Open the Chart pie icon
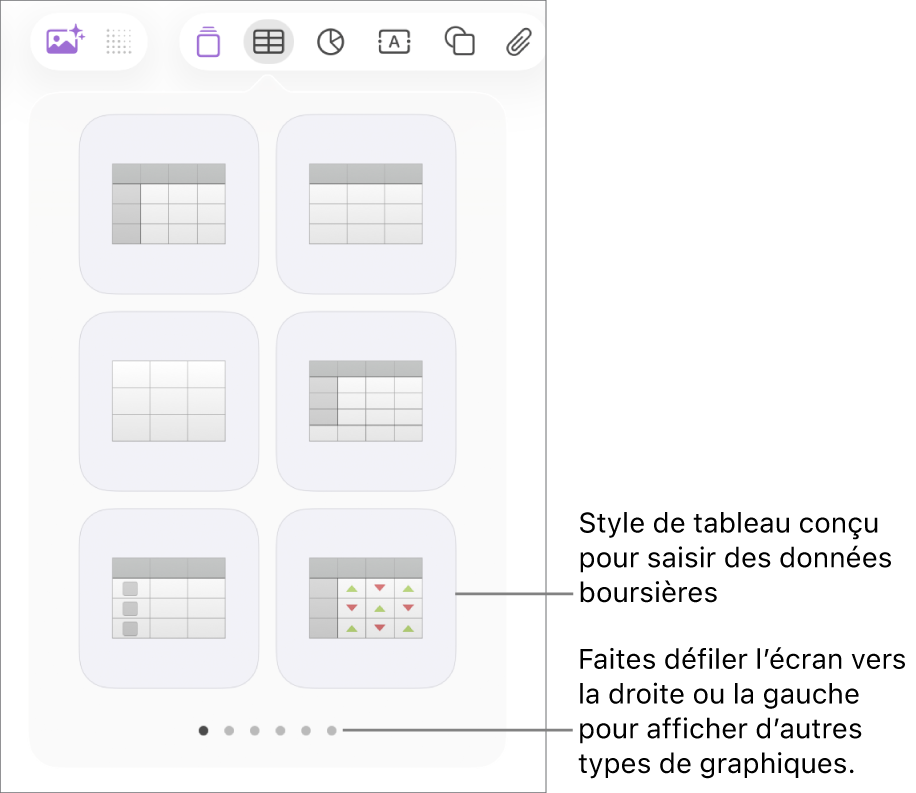 click(x=331, y=42)
